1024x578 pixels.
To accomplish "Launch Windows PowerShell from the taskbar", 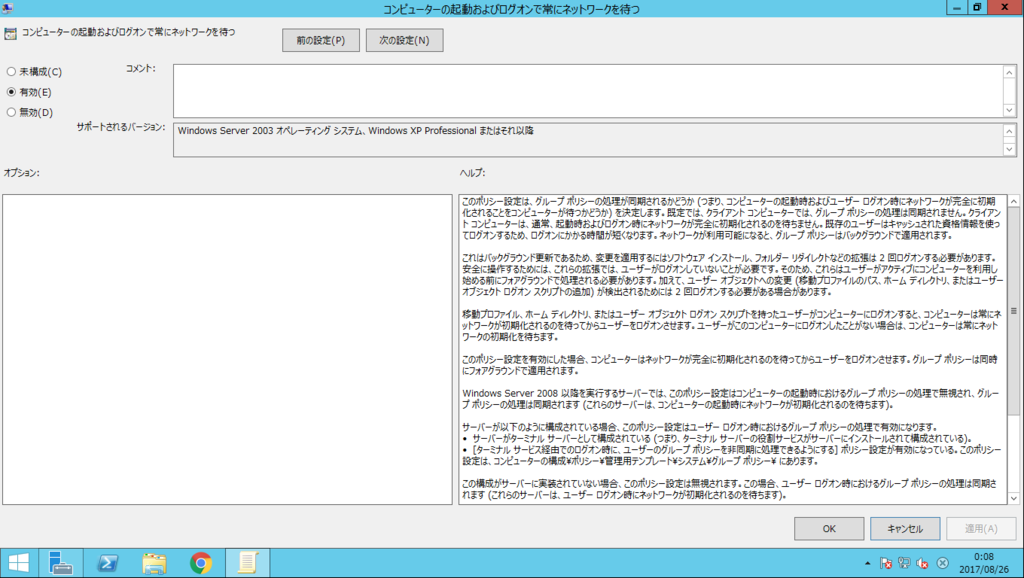I will click(x=107, y=562).
